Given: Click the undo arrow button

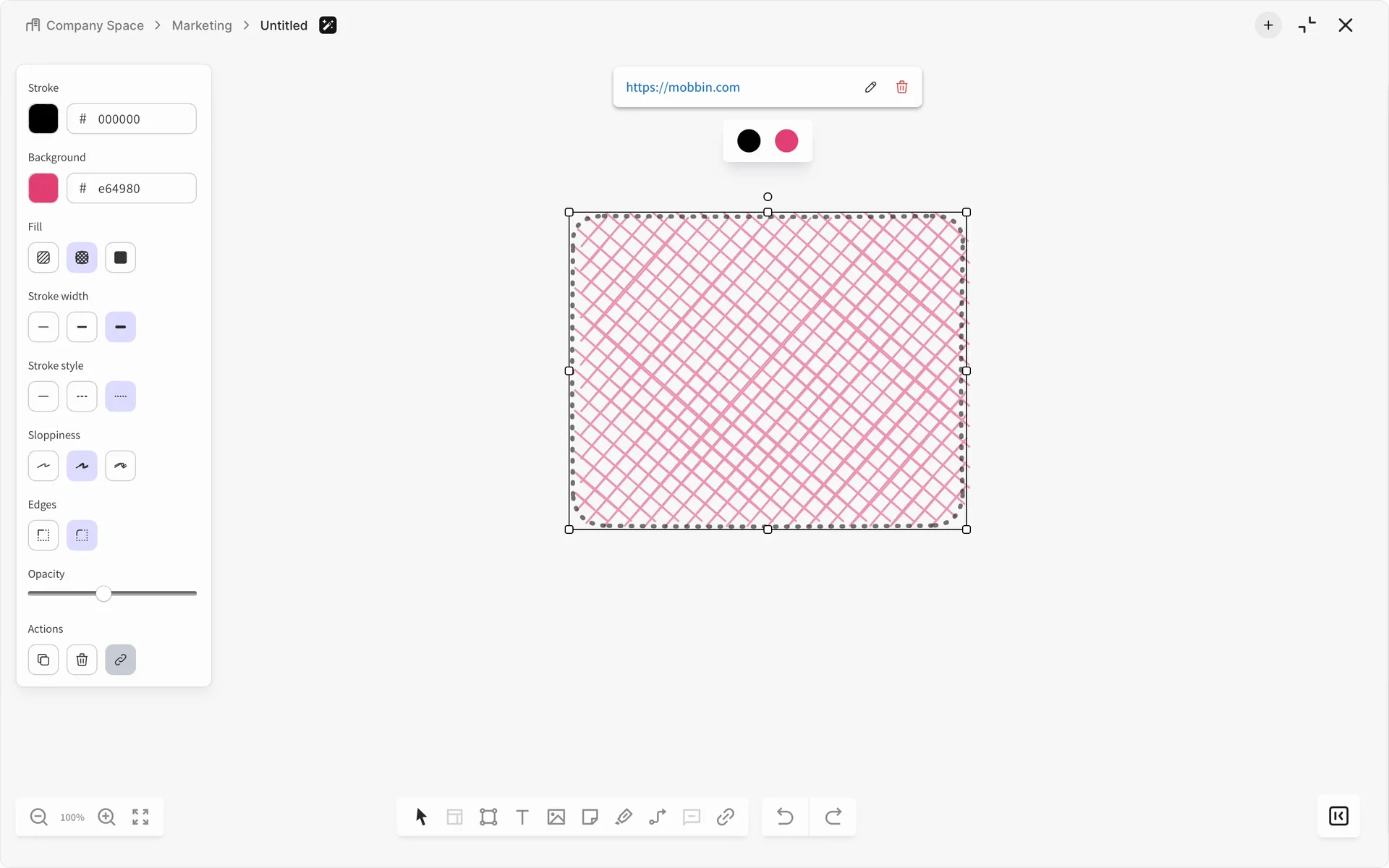Looking at the screenshot, I should tap(785, 817).
